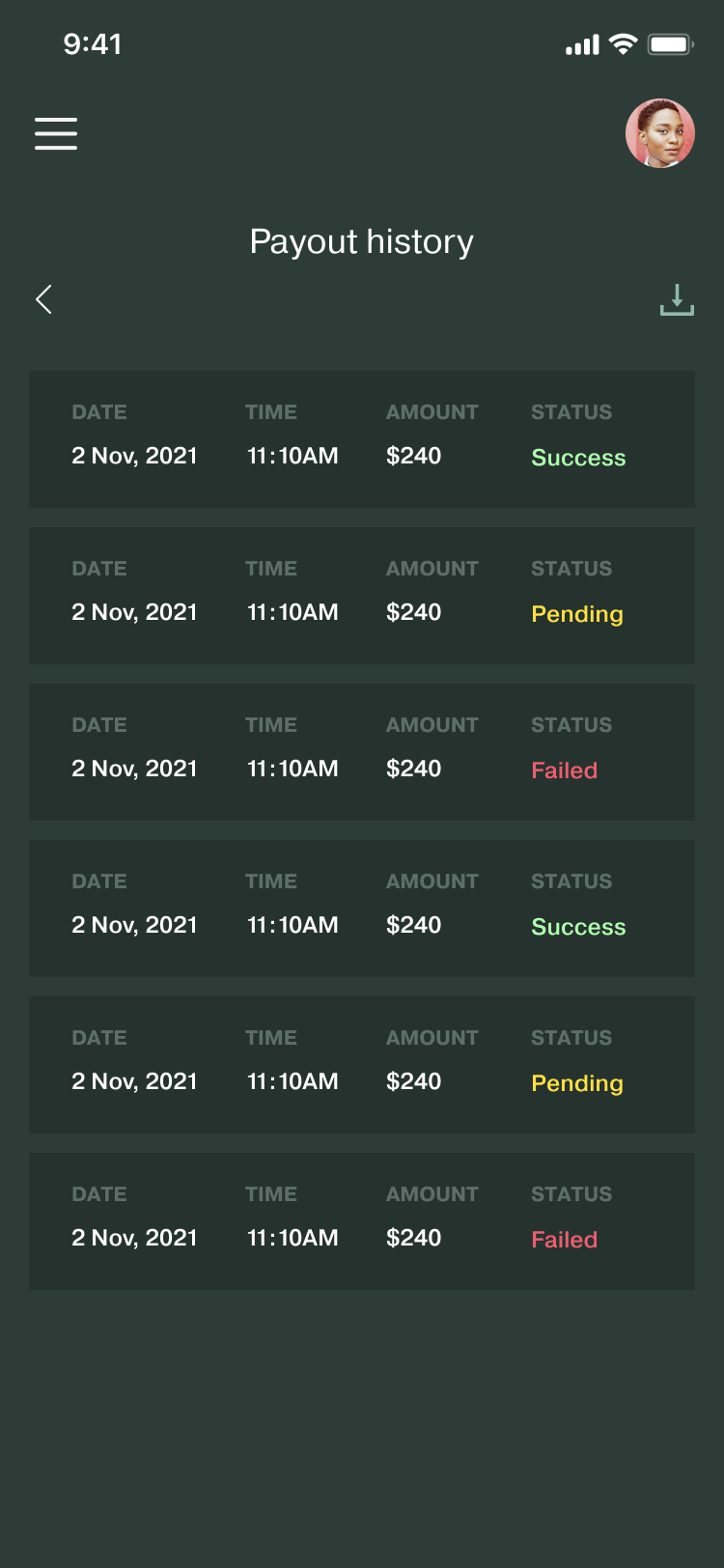Click the AMOUNT header in second card
The height and width of the screenshot is (1568, 724).
point(432,569)
